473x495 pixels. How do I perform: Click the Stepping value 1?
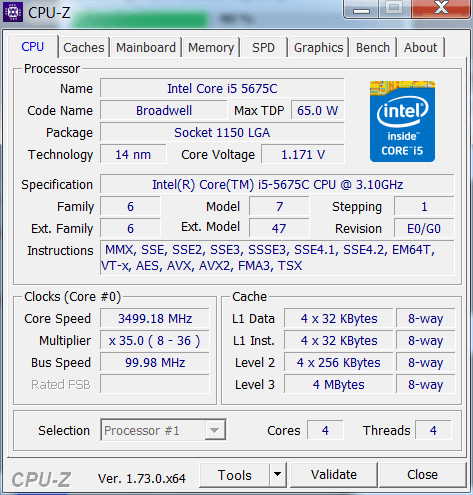pyautogui.click(x=424, y=207)
